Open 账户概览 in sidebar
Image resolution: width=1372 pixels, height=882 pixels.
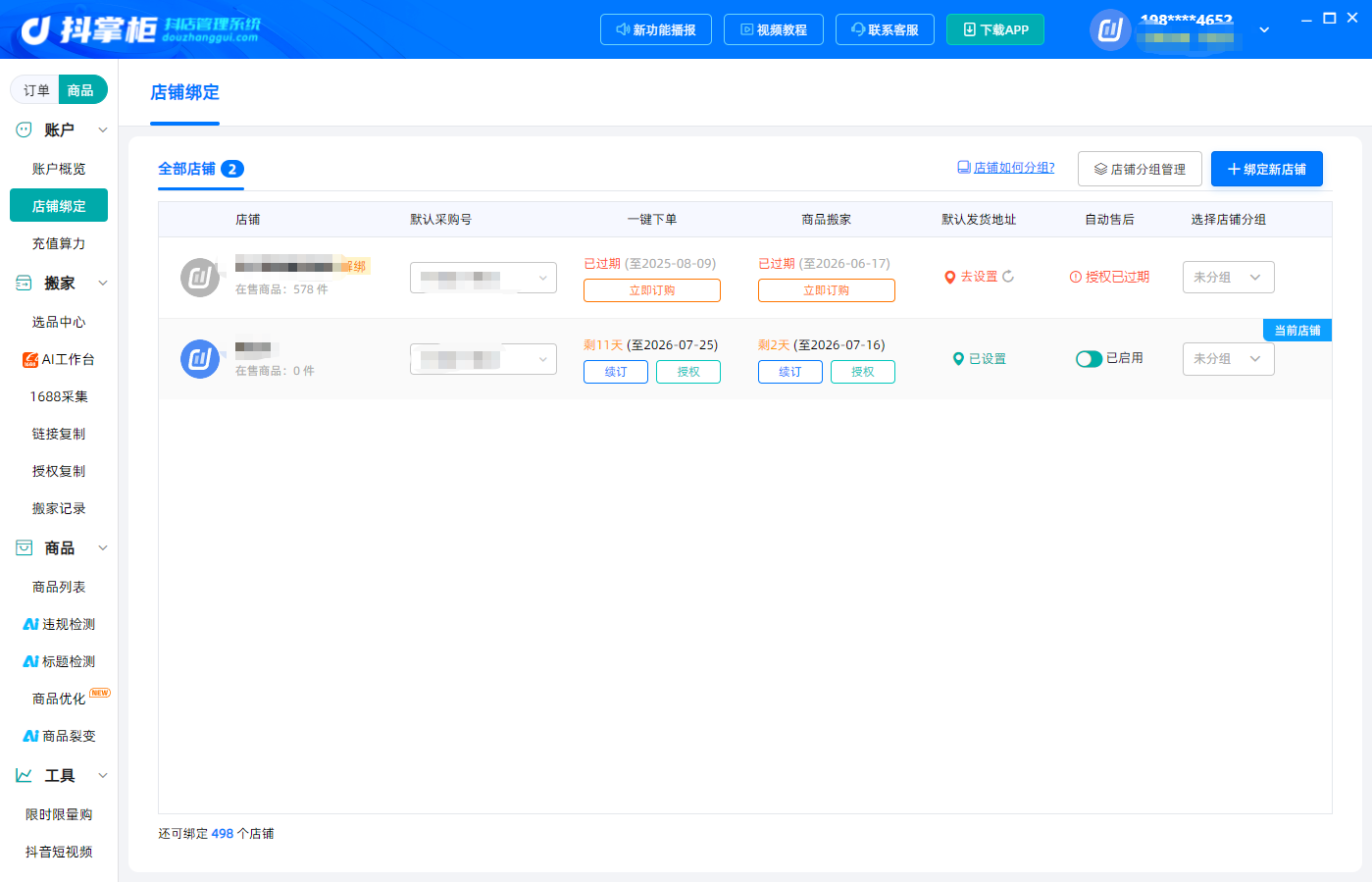pyautogui.click(x=59, y=169)
